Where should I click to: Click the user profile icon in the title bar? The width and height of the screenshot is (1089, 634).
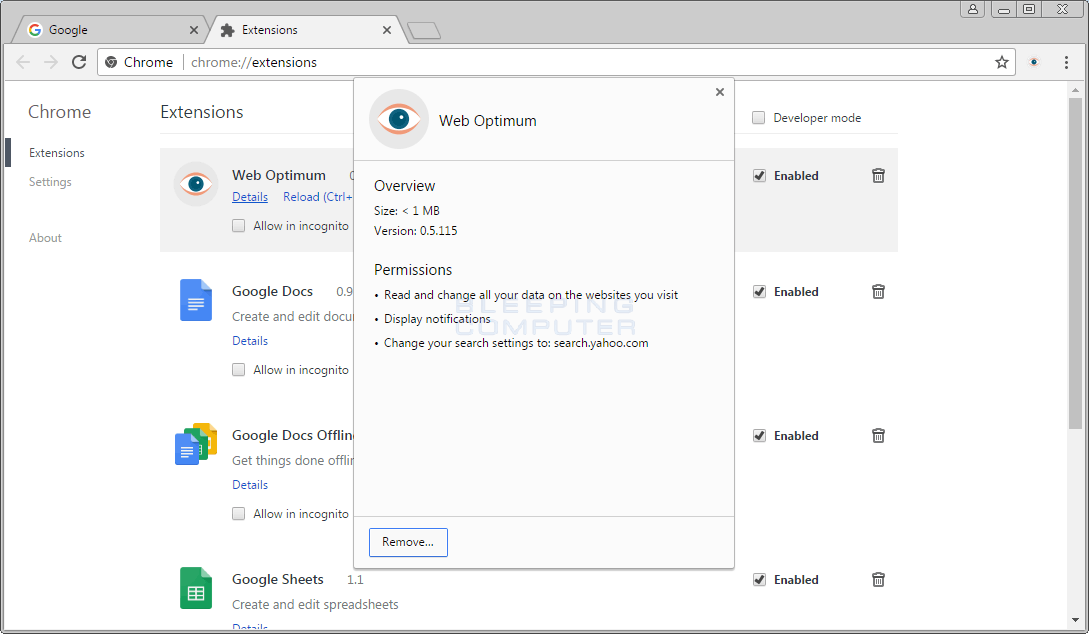click(x=973, y=9)
